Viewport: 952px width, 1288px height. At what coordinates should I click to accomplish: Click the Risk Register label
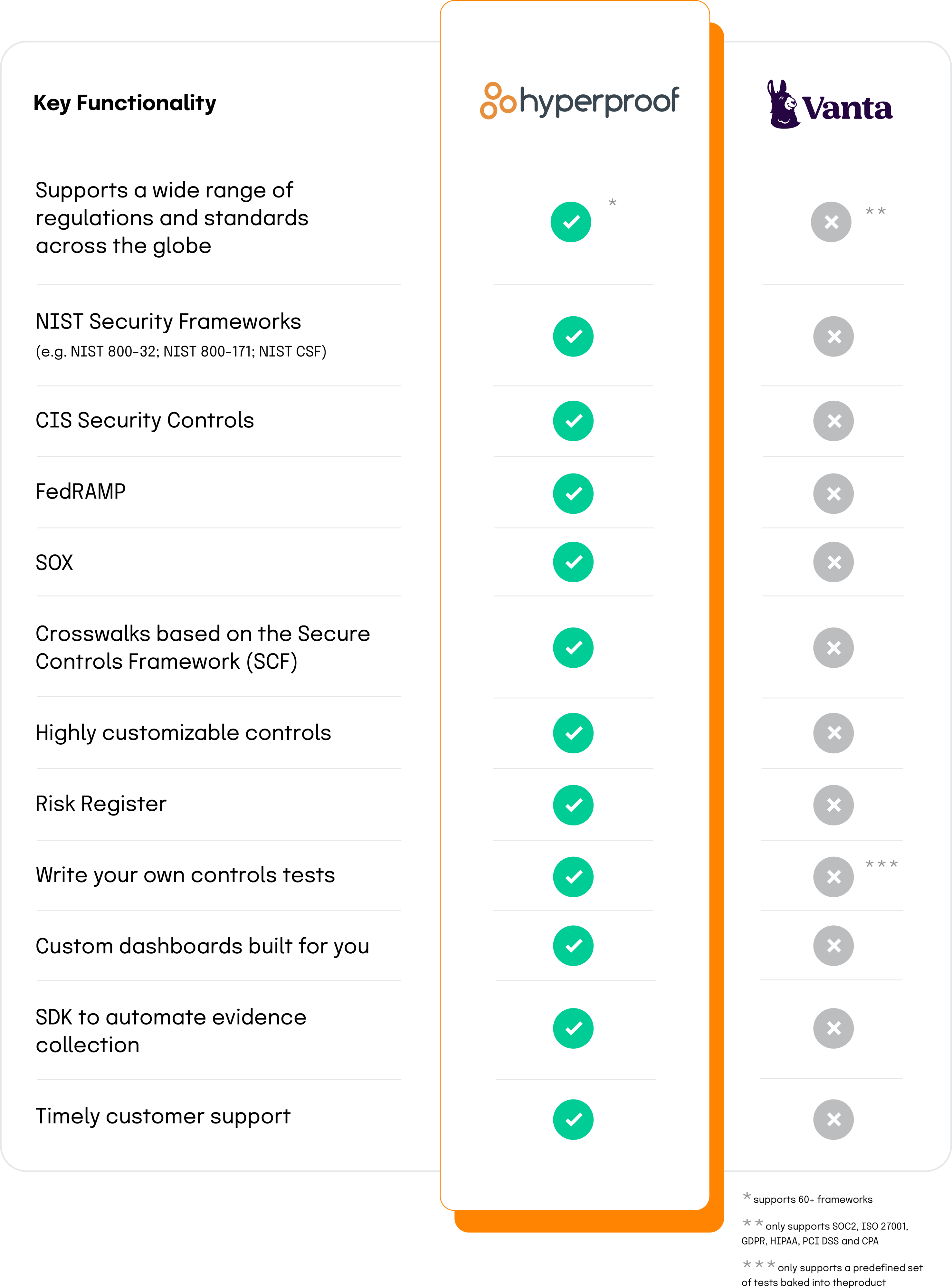[x=101, y=803]
